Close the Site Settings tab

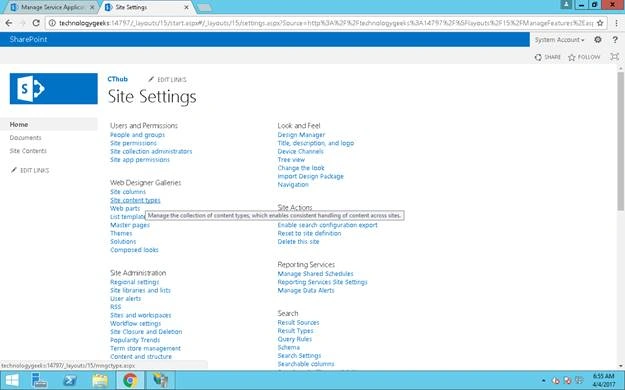click(x=186, y=7)
